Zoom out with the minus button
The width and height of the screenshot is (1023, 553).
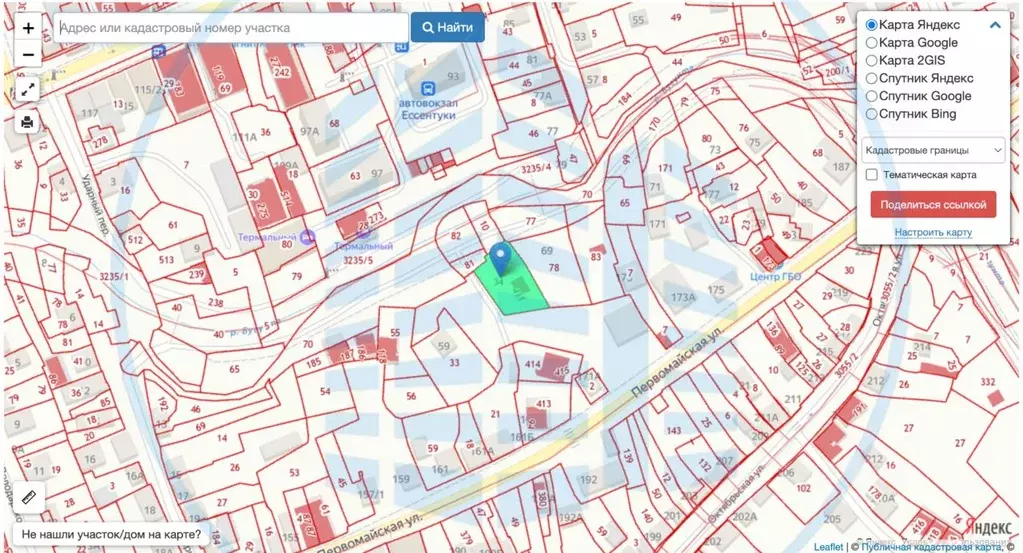(27, 55)
